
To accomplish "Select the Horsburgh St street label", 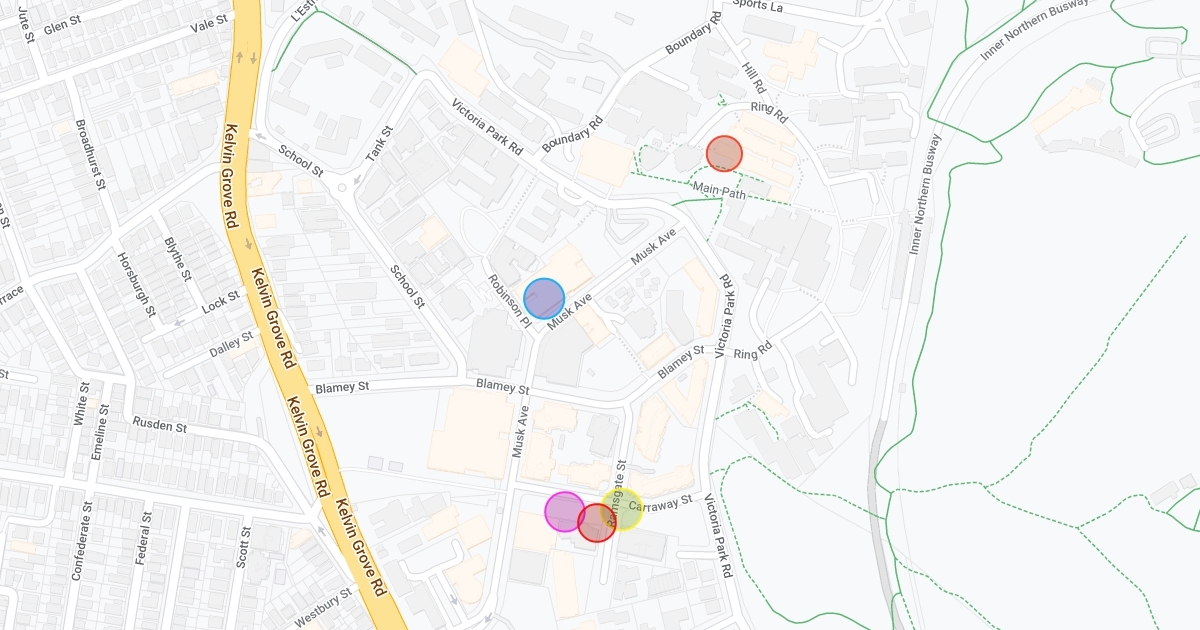I will pos(134,284).
